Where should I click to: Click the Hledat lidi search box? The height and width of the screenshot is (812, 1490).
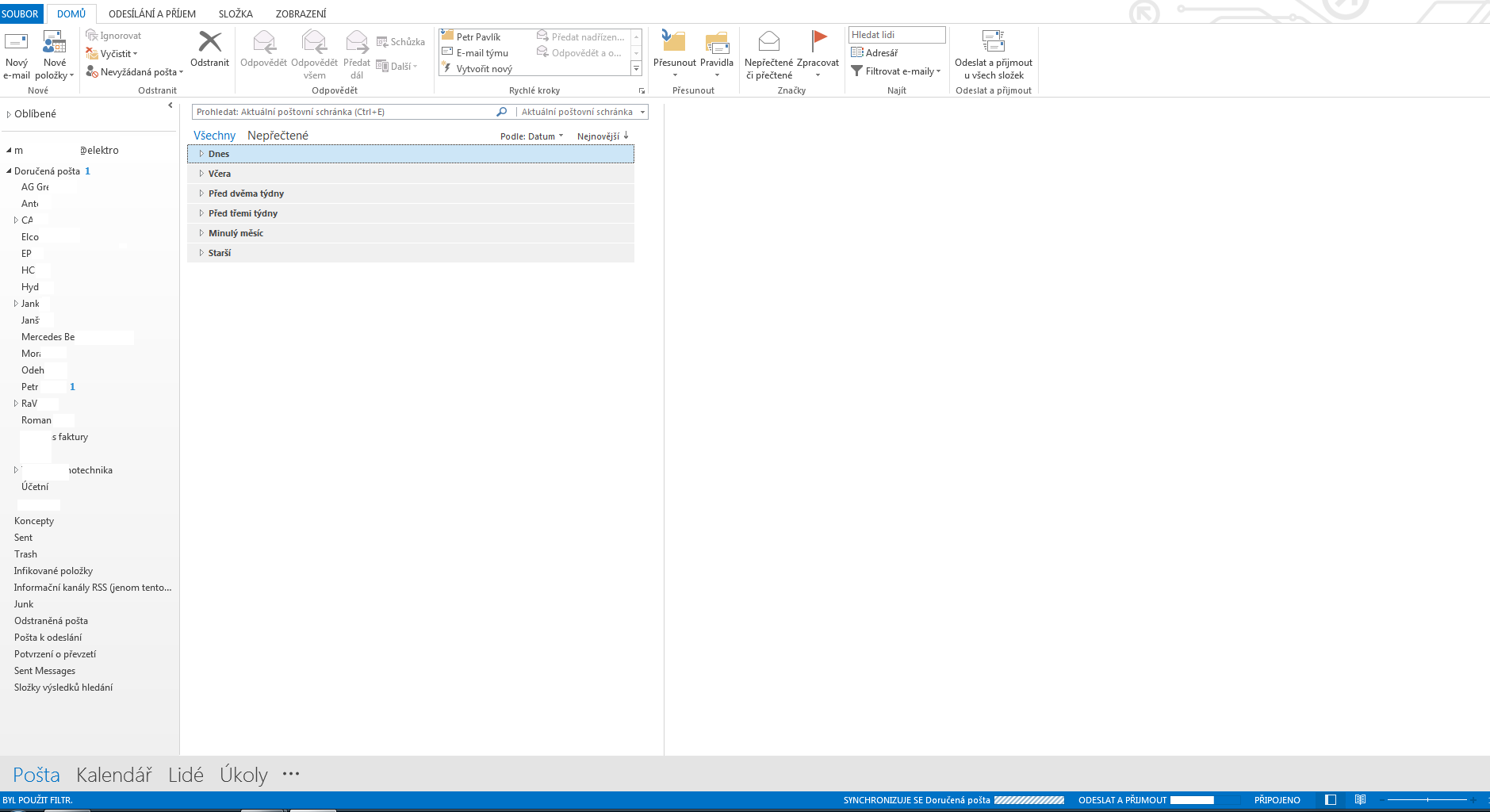896,35
